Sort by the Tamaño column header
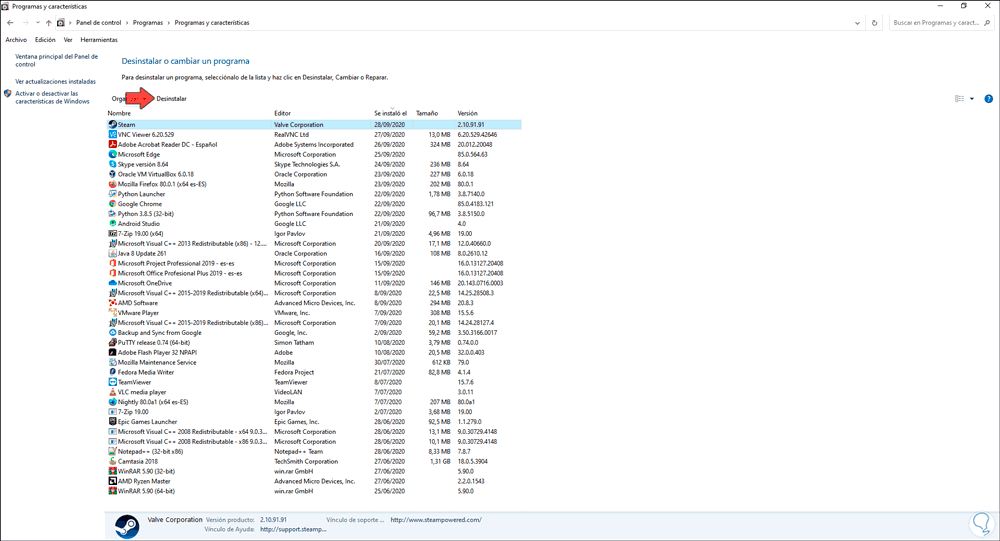 [x=427, y=114]
